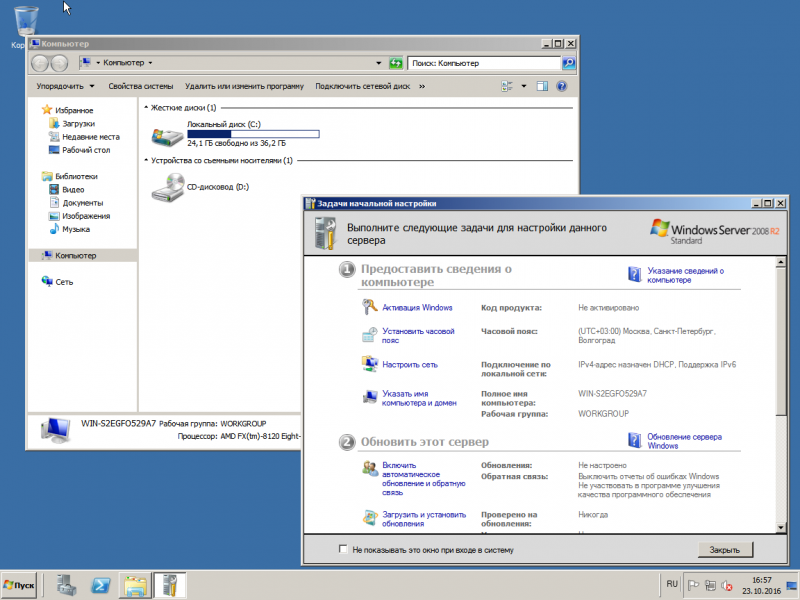The width and height of the screenshot is (800, 600).
Task: Open the network tray icon
Action: click(710, 585)
